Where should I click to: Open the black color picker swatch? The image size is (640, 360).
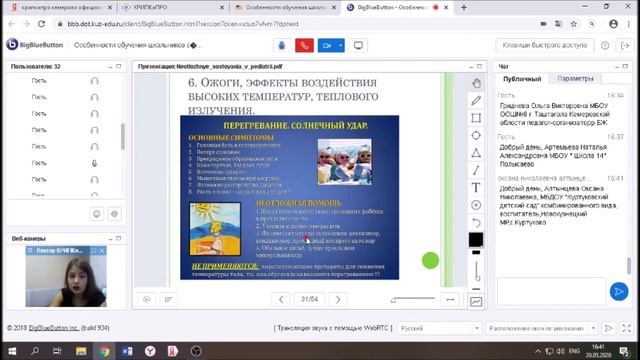(x=476, y=240)
